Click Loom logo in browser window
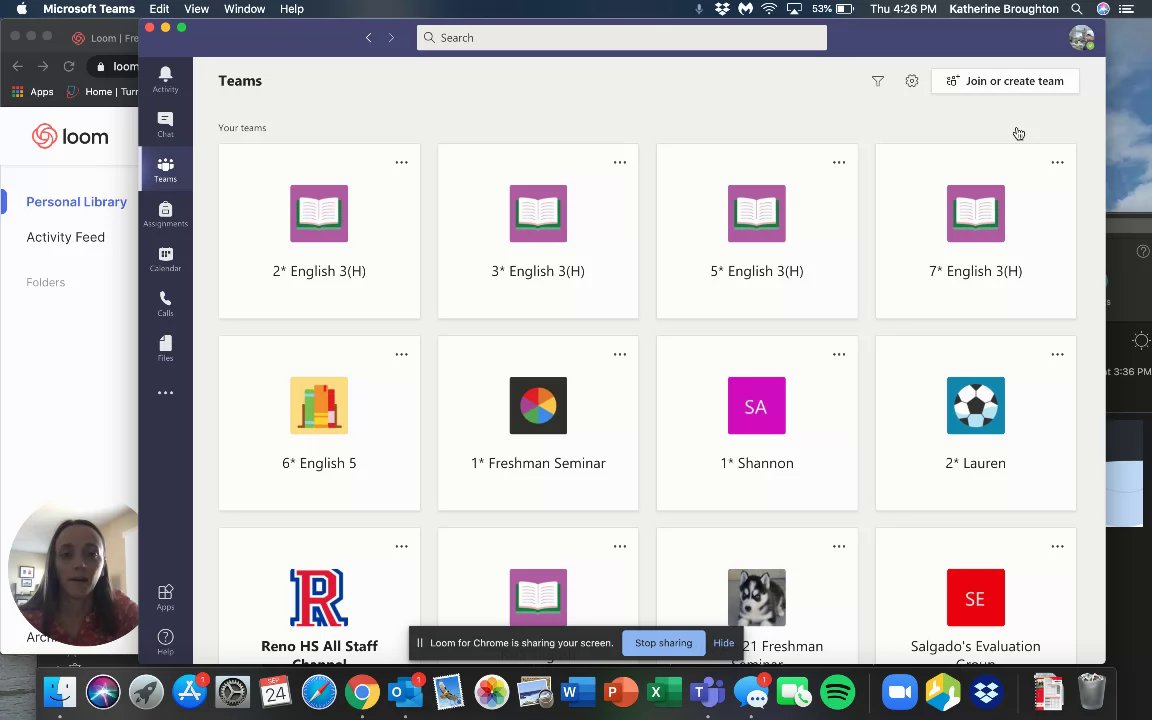 click(71, 136)
